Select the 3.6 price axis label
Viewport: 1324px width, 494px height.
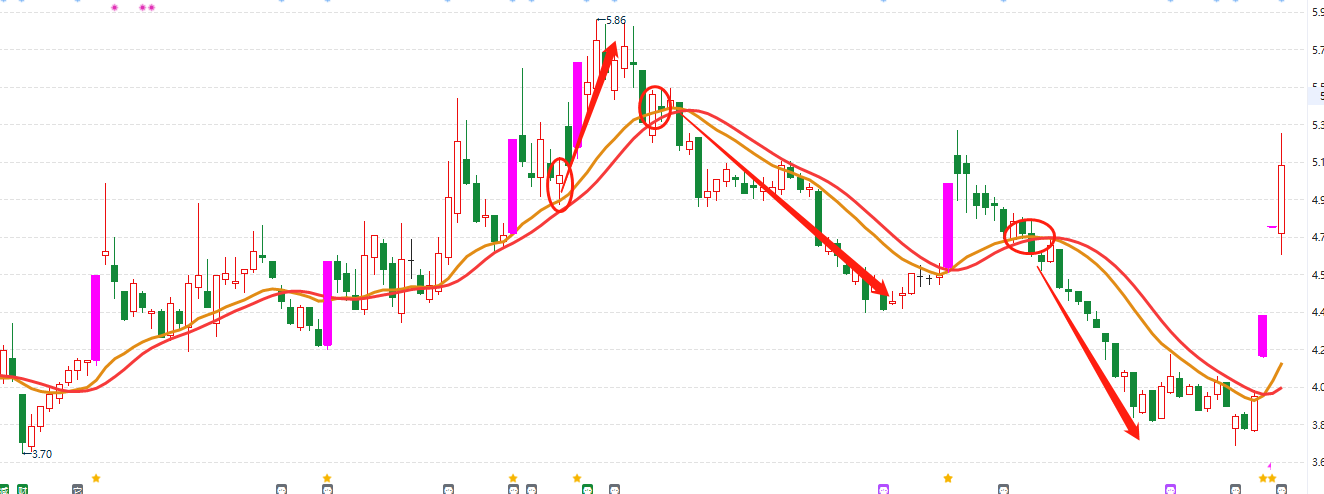1317,462
